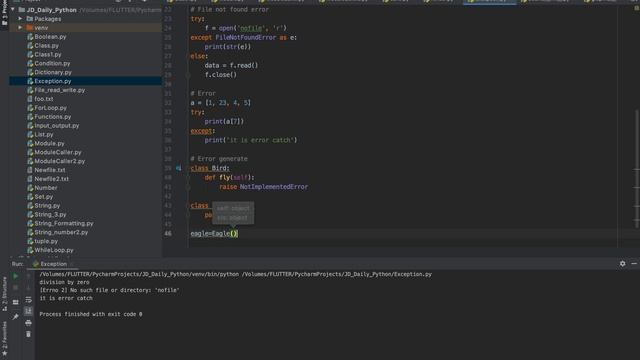Place cursor on eagle=Eagle() line
This screenshot has height=360, width=640.
(214, 233)
